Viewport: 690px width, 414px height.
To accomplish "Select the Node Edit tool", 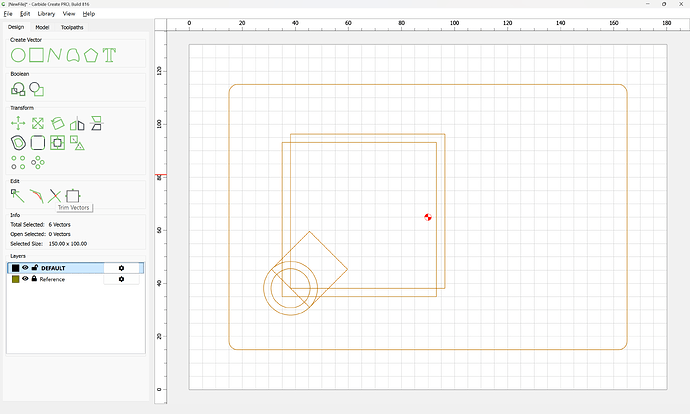I will pos(18,196).
